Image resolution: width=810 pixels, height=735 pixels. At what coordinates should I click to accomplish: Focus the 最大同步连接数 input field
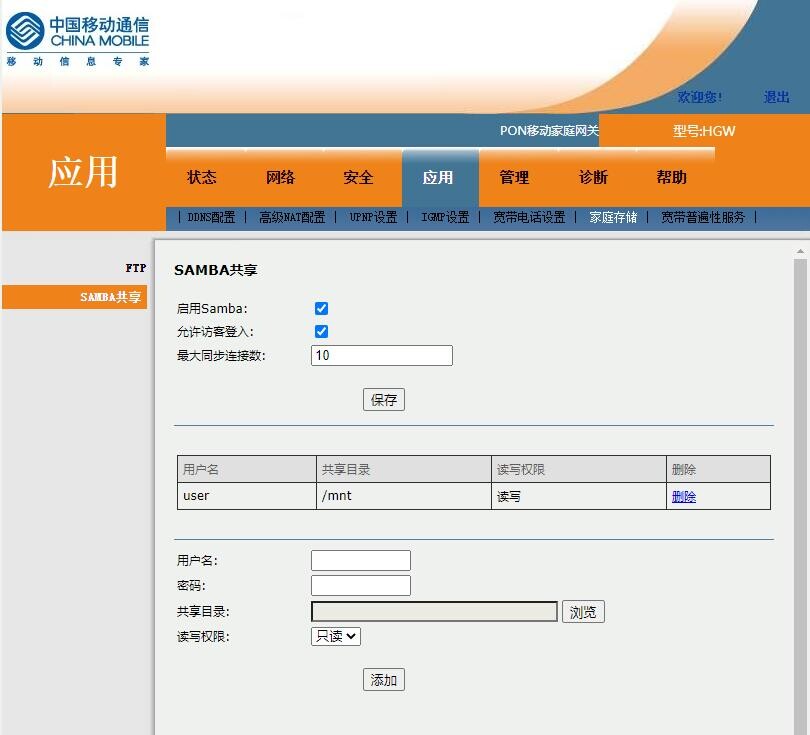382,356
